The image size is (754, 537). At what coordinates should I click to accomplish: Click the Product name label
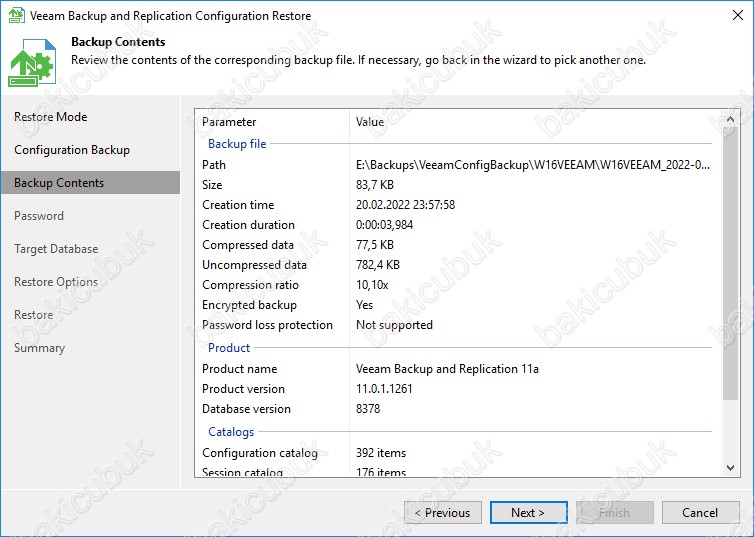[239, 369]
